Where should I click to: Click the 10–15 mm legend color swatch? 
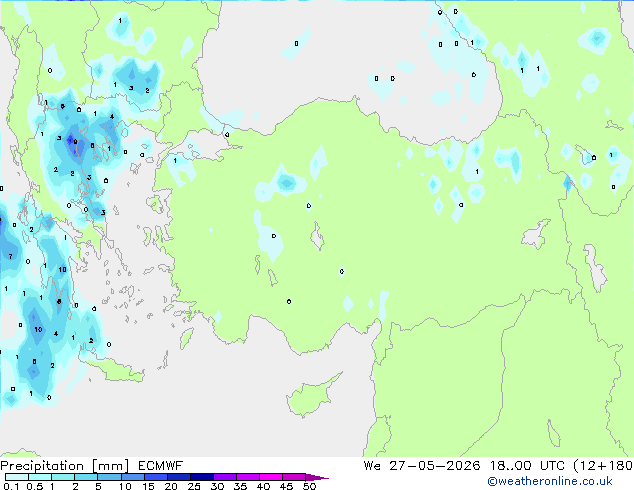[x=132, y=477]
